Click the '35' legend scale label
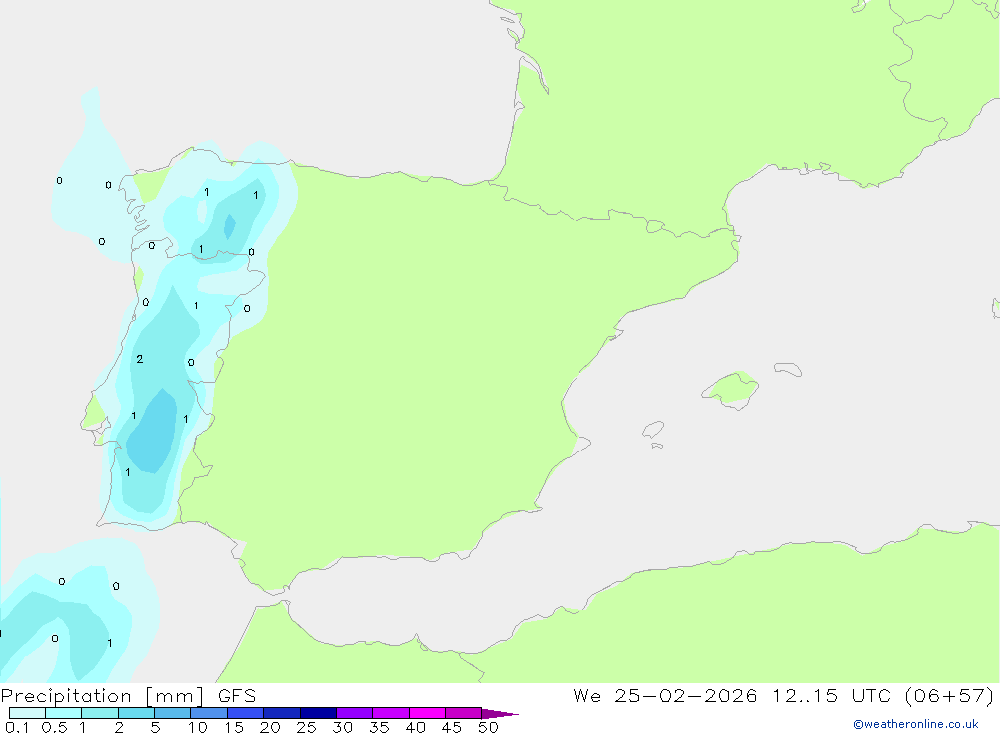The image size is (1000, 733). click(379, 727)
